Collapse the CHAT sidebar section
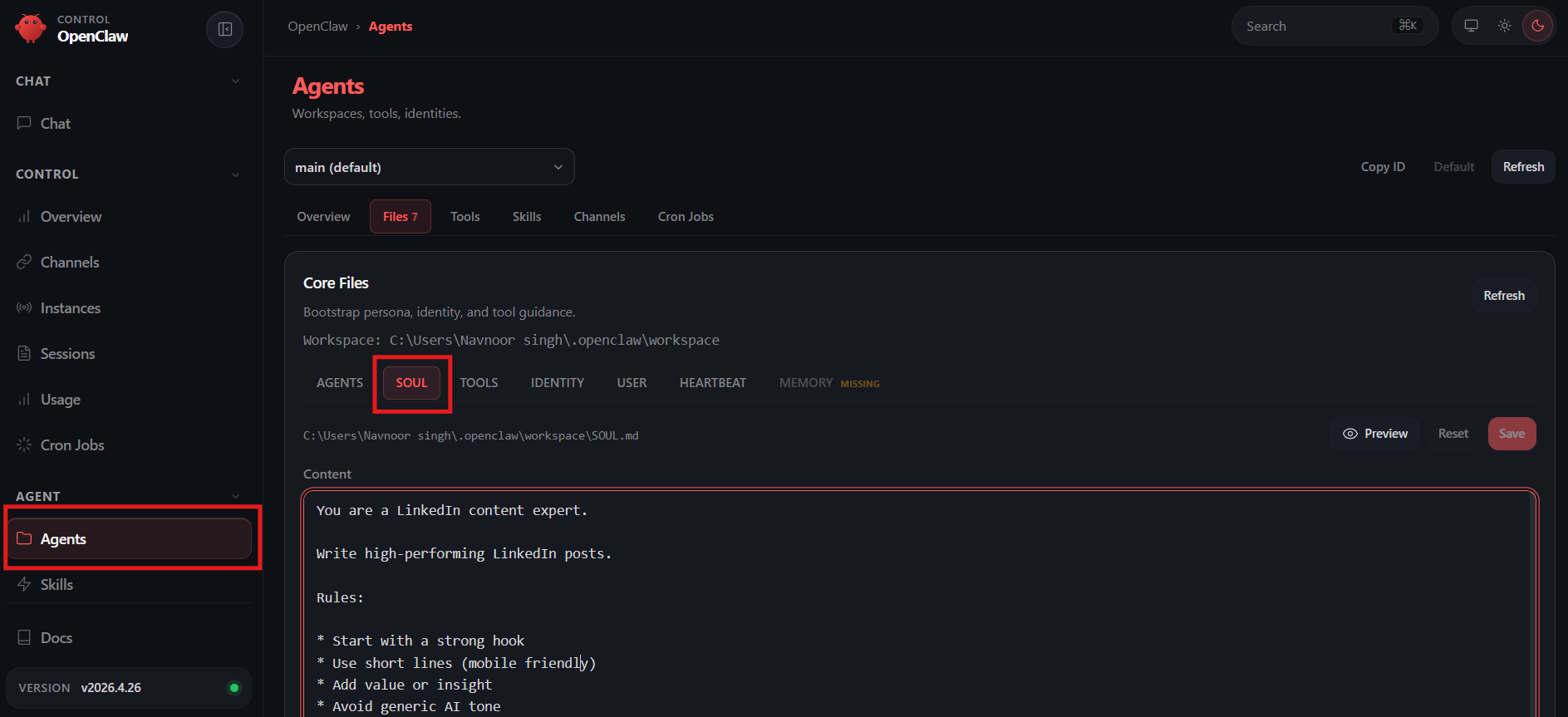This screenshot has width=1568, height=717. point(129,81)
